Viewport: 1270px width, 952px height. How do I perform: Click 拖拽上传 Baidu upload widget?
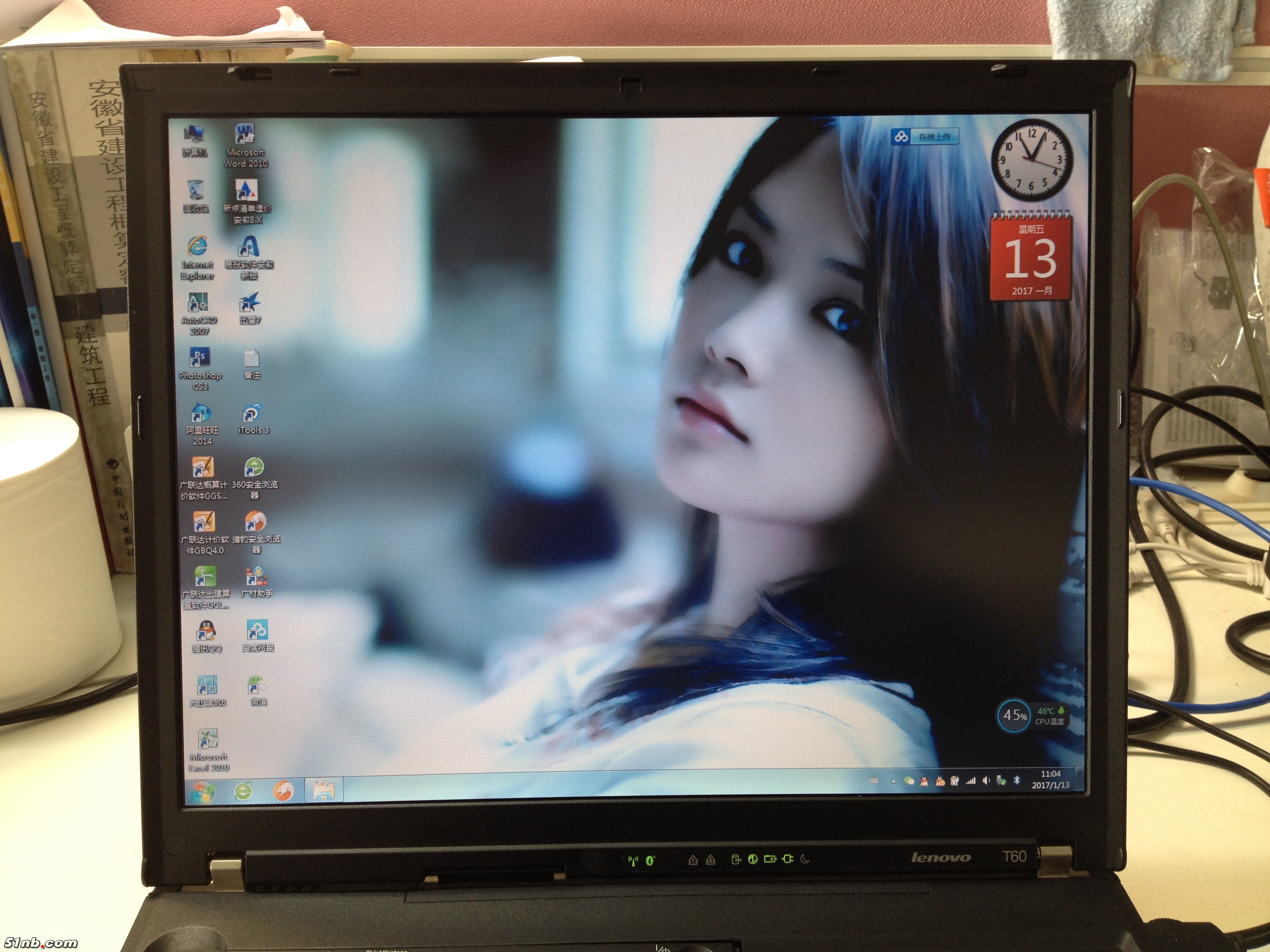[925, 136]
